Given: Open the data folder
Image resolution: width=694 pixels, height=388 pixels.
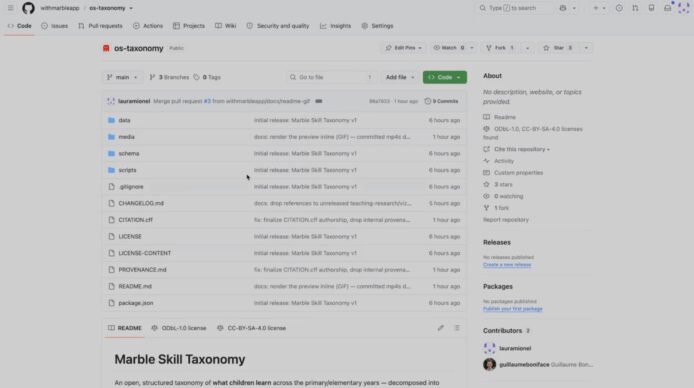Looking at the screenshot, I should [124, 120].
